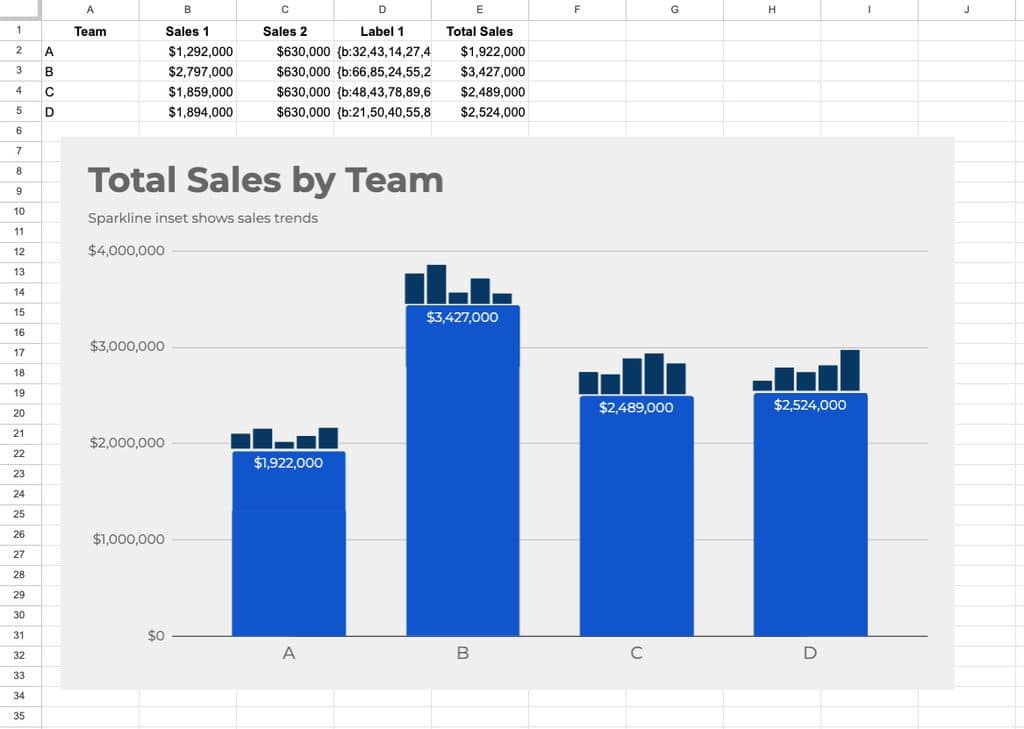Image resolution: width=1024 pixels, height=729 pixels.
Task: Click the chart title Total Sales by Team
Action: pos(265,180)
